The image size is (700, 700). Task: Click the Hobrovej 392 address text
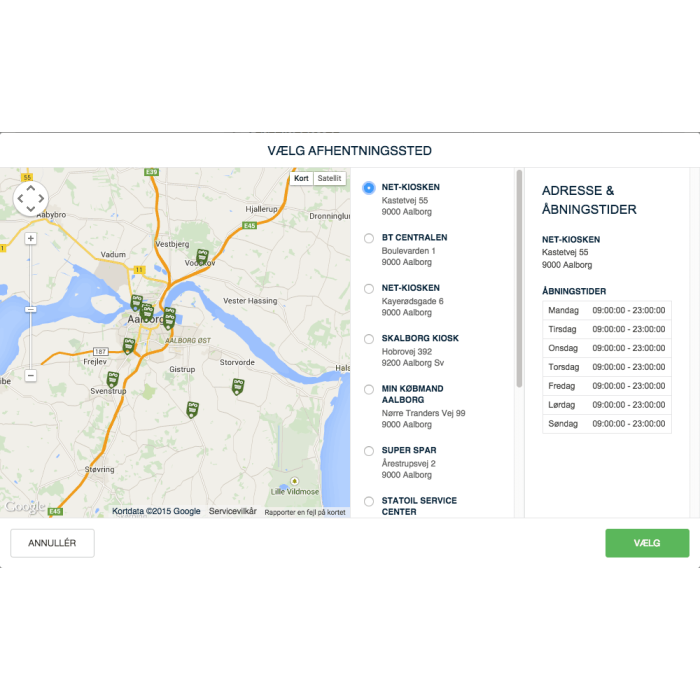pos(407,352)
